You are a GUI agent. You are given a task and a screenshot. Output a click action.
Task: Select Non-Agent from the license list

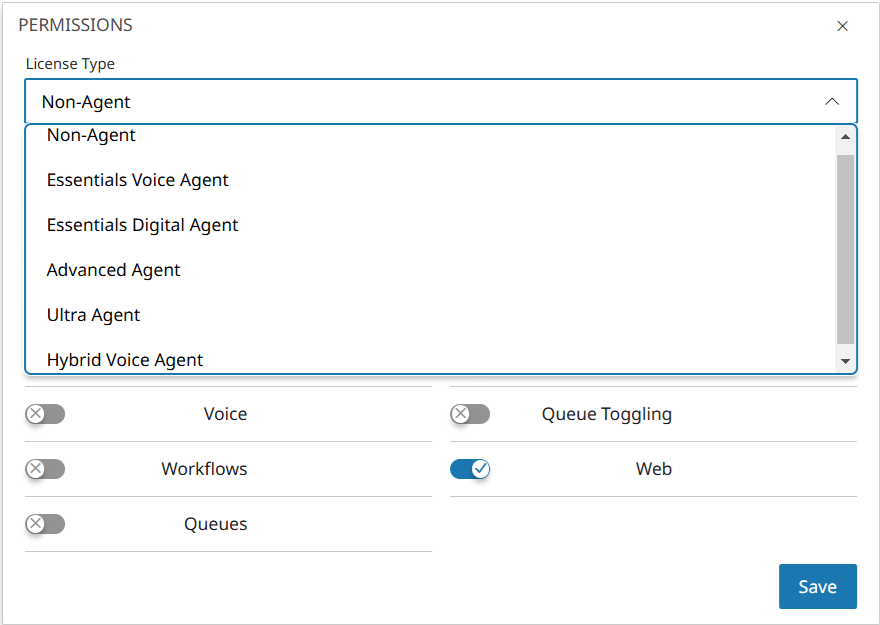coord(430,135)
